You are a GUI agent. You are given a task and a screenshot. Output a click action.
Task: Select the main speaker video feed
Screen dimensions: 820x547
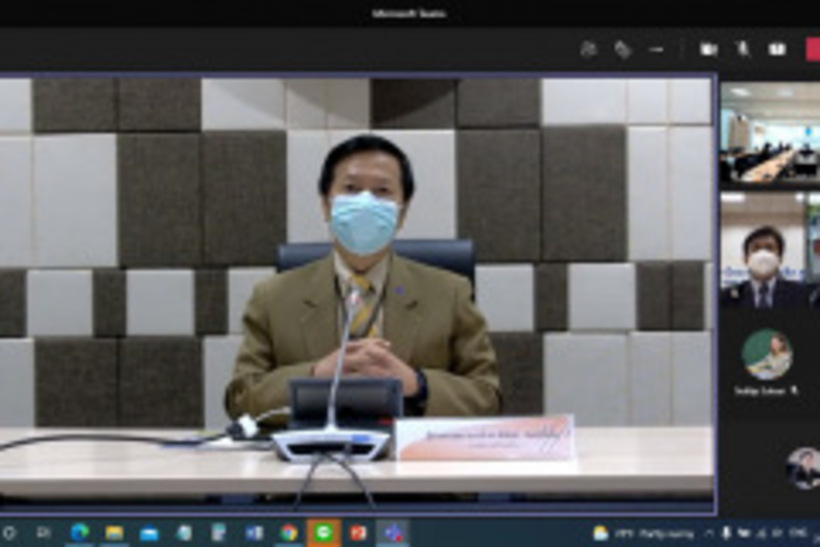(x=357, y=293)
